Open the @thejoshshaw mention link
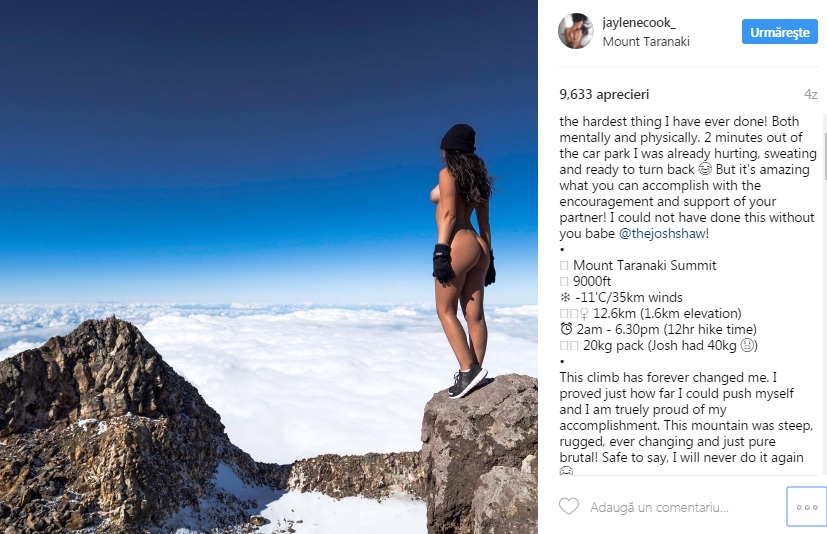Image resolution: width=827 pixels, height=534 pixels. tap(661, 234)
